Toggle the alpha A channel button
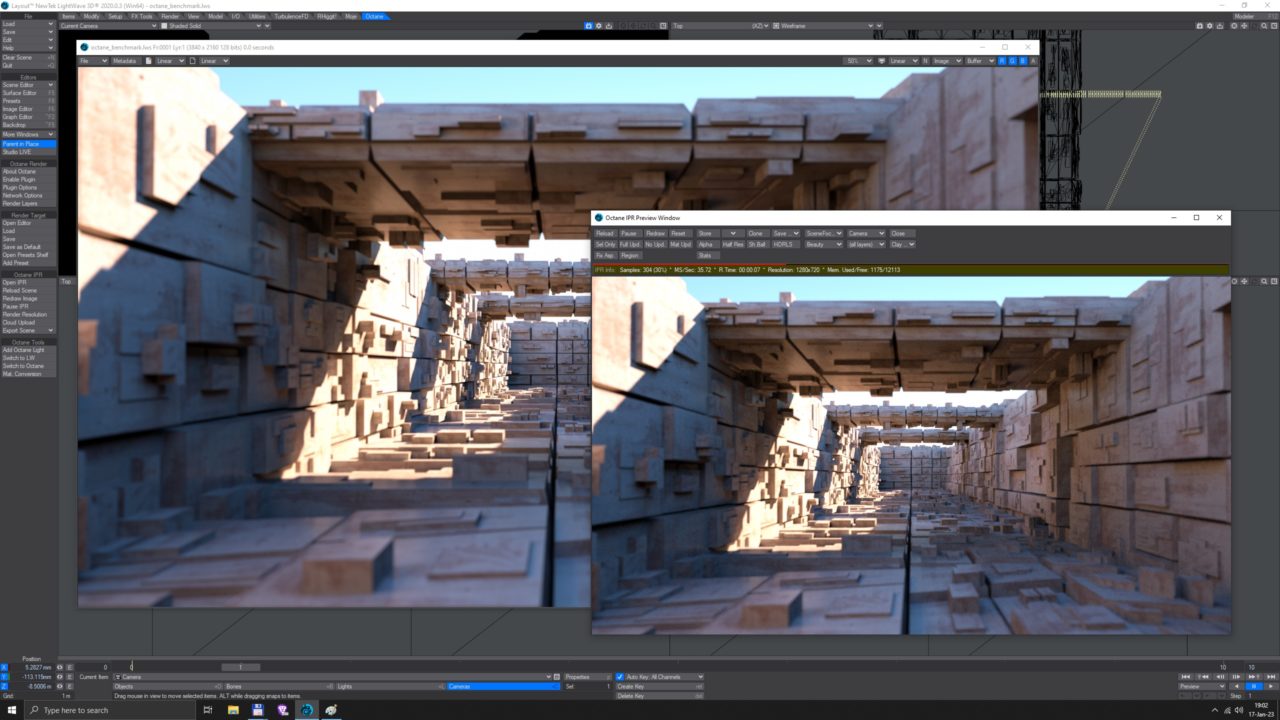The height and width of the screenshot is (720, 1280). click(x=1033, y=61)
